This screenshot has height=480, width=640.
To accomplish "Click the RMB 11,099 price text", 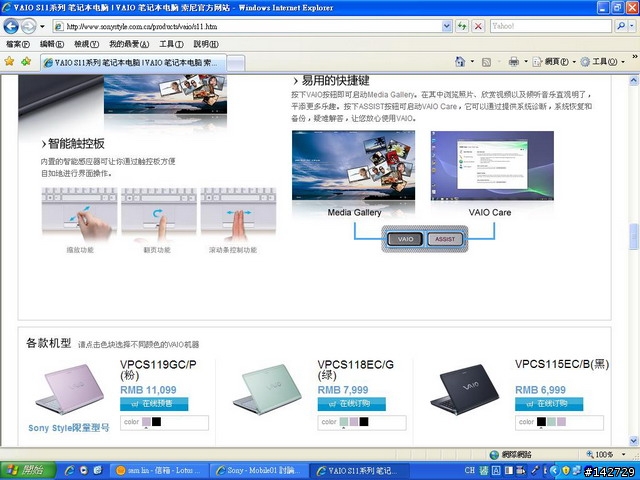I will click(x=148, y=390).
